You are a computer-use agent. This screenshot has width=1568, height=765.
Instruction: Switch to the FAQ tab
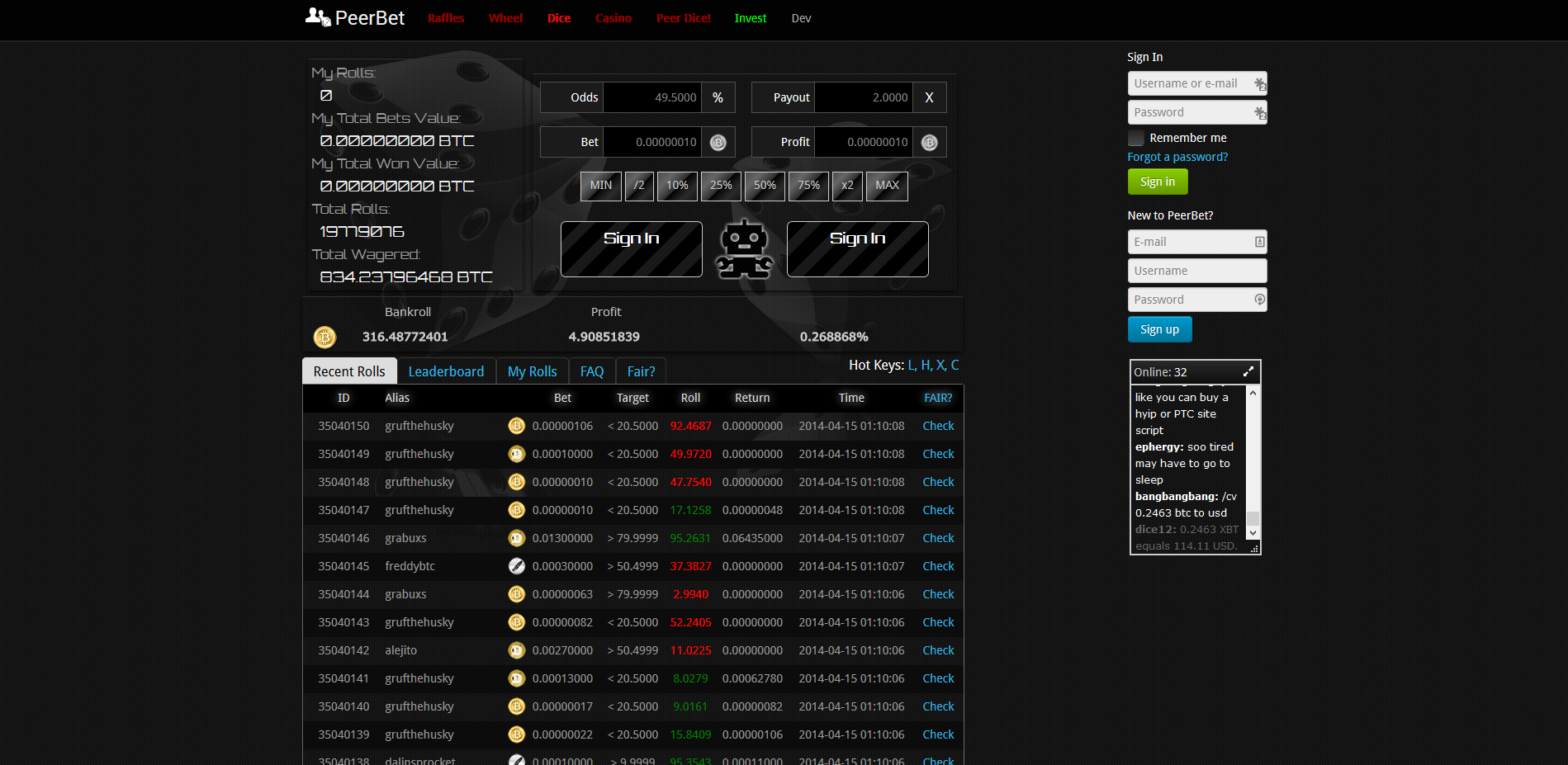(592, 371)
